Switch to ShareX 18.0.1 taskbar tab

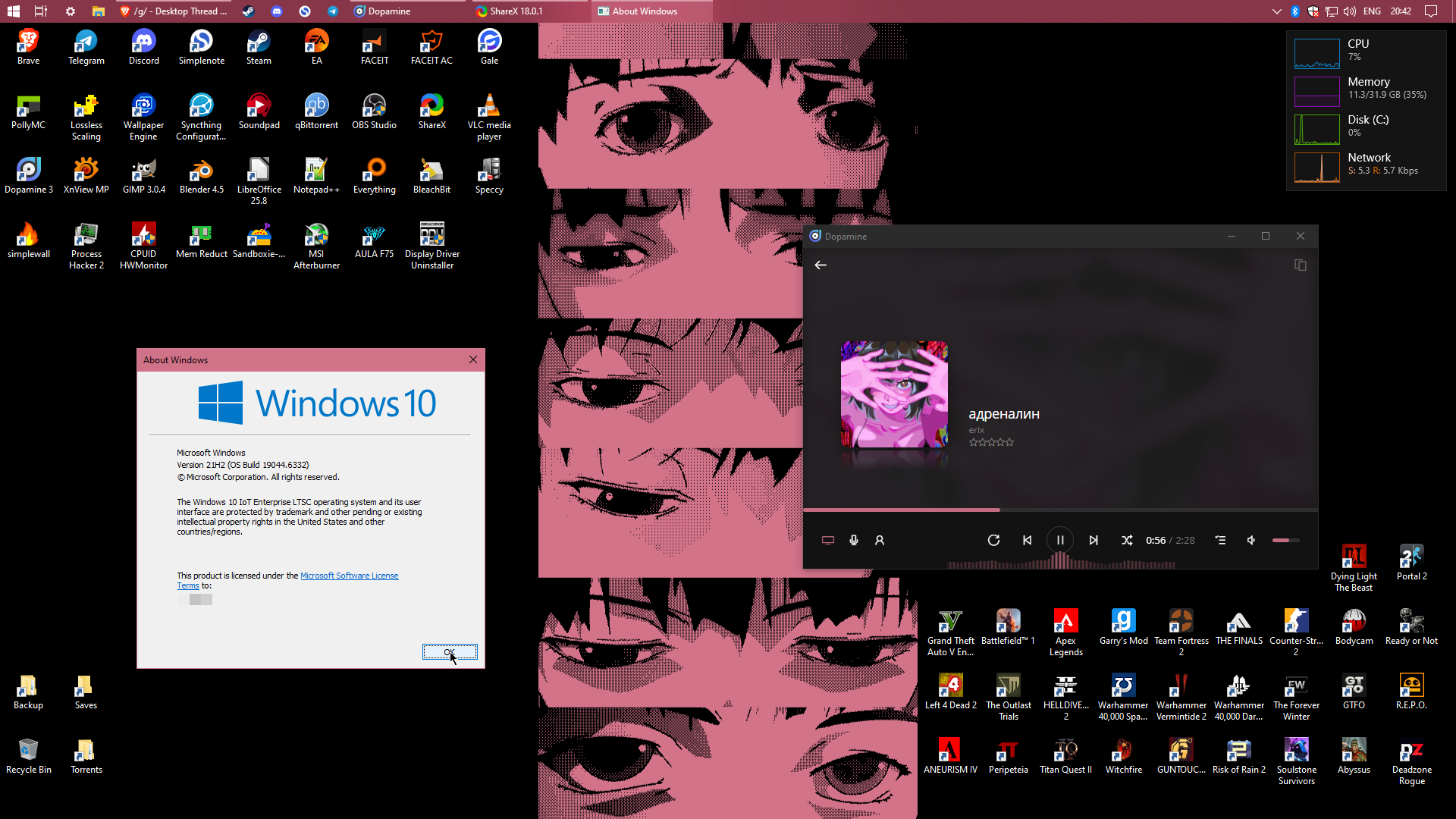pyautogui.click(x=516, y=11)
